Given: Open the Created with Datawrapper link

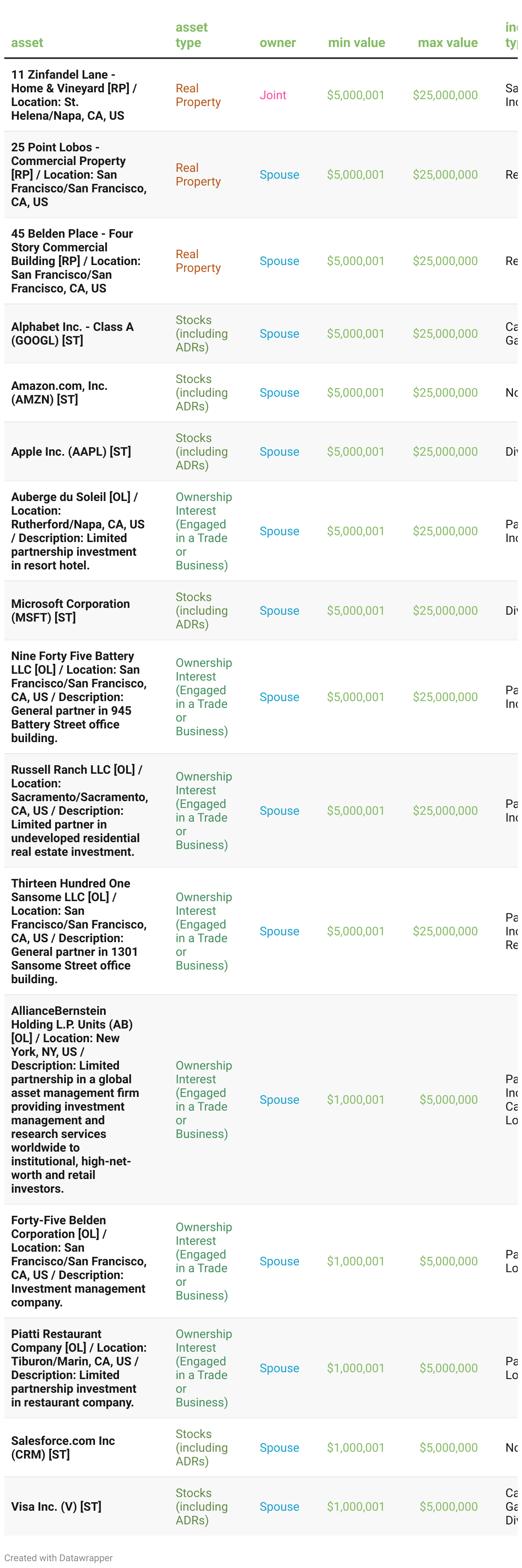Looking at the screenshot, I should coord(59,1557).
